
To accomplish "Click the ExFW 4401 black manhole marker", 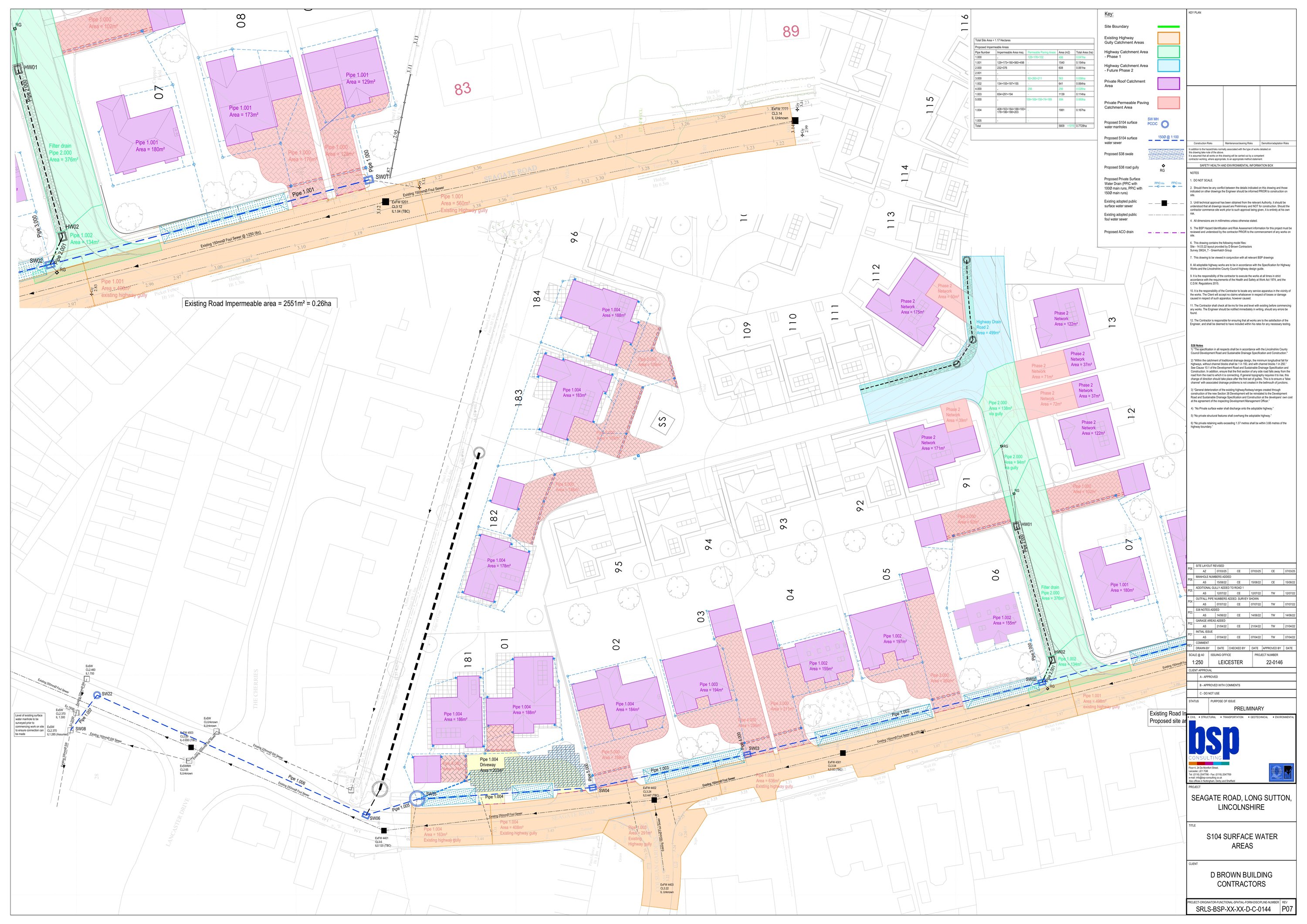I will point(384,831).
